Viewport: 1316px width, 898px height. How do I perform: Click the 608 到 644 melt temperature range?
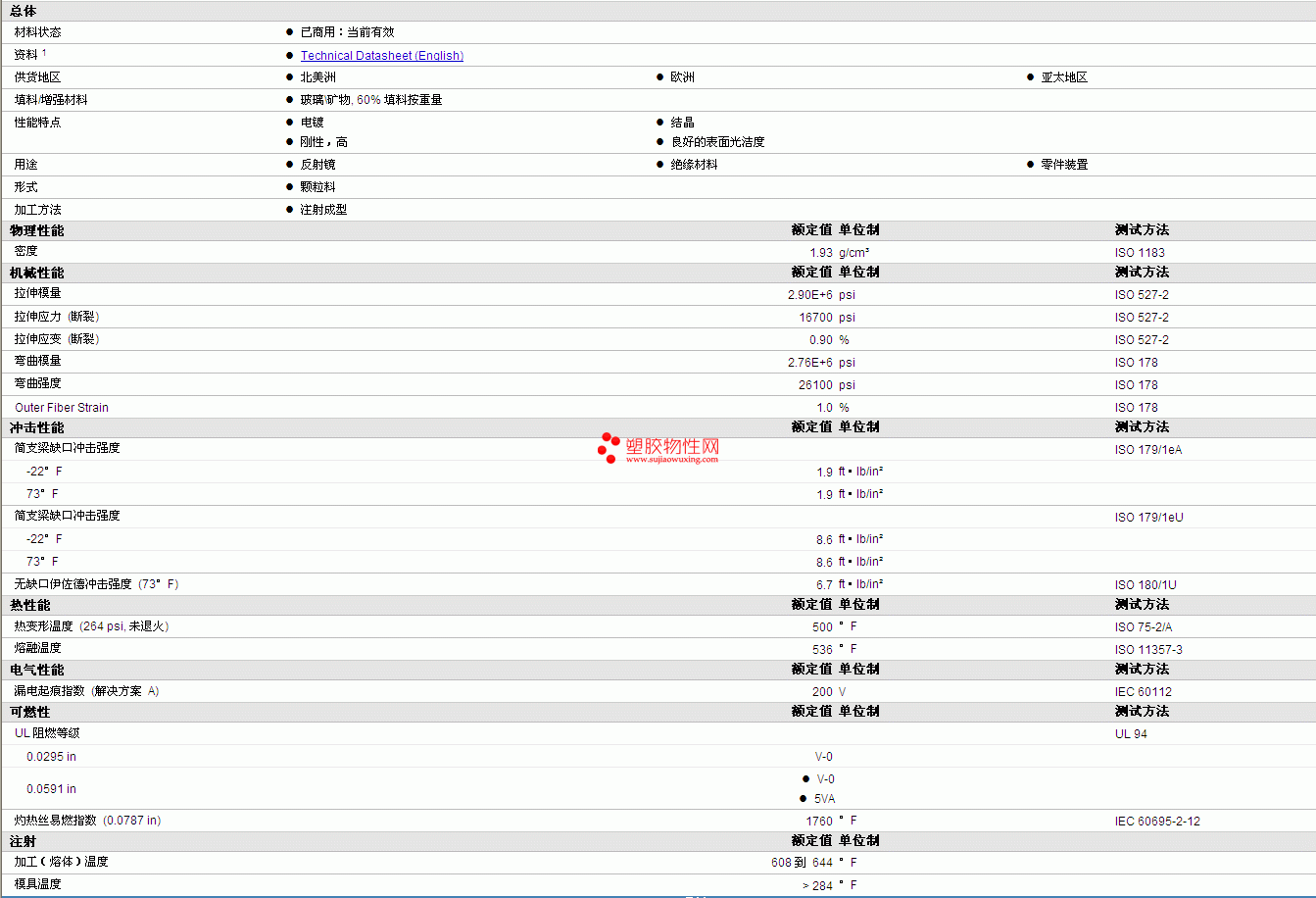point(803,863)
